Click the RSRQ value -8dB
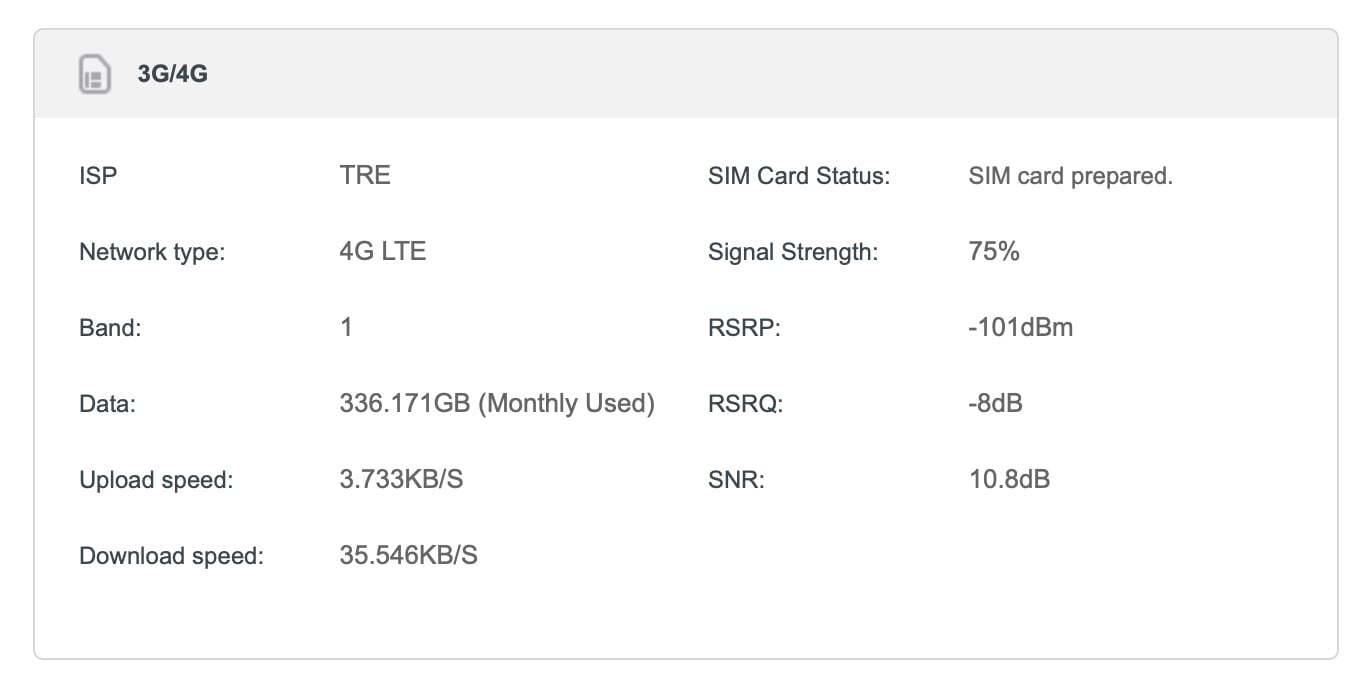This screenshot has width=1364, height=688. click(995, 403)
